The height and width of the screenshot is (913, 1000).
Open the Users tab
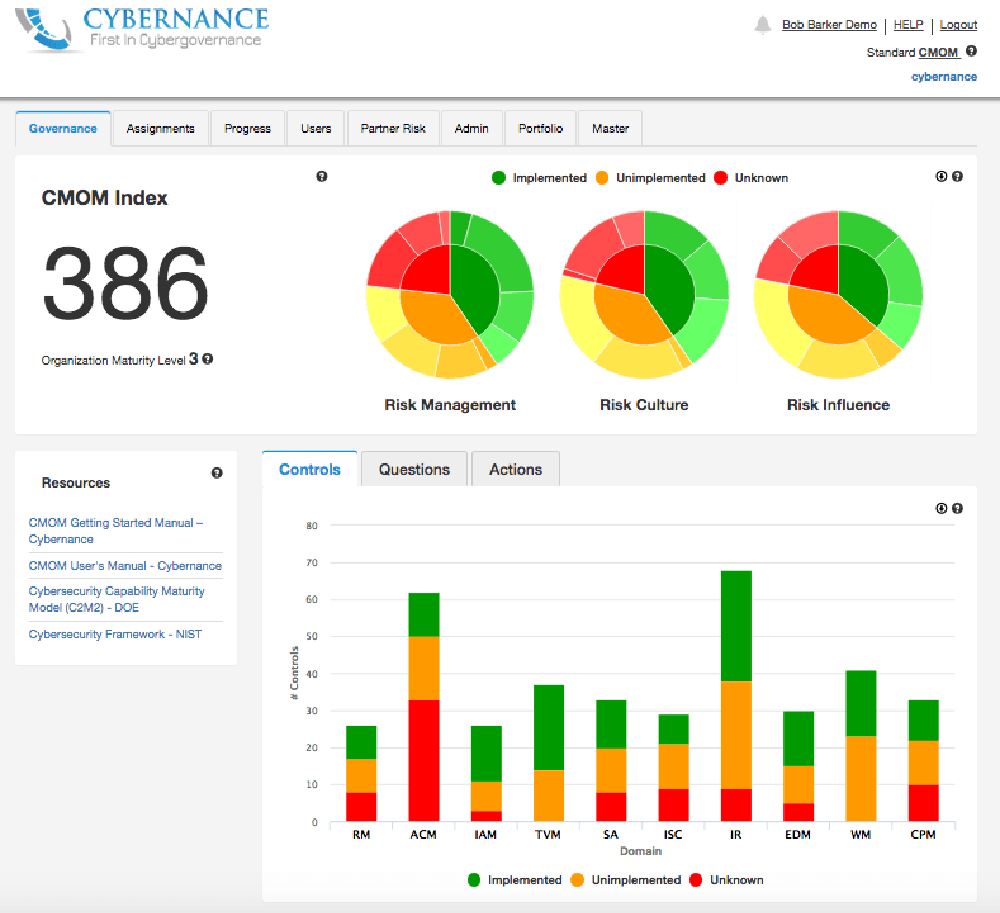point(316,129)
